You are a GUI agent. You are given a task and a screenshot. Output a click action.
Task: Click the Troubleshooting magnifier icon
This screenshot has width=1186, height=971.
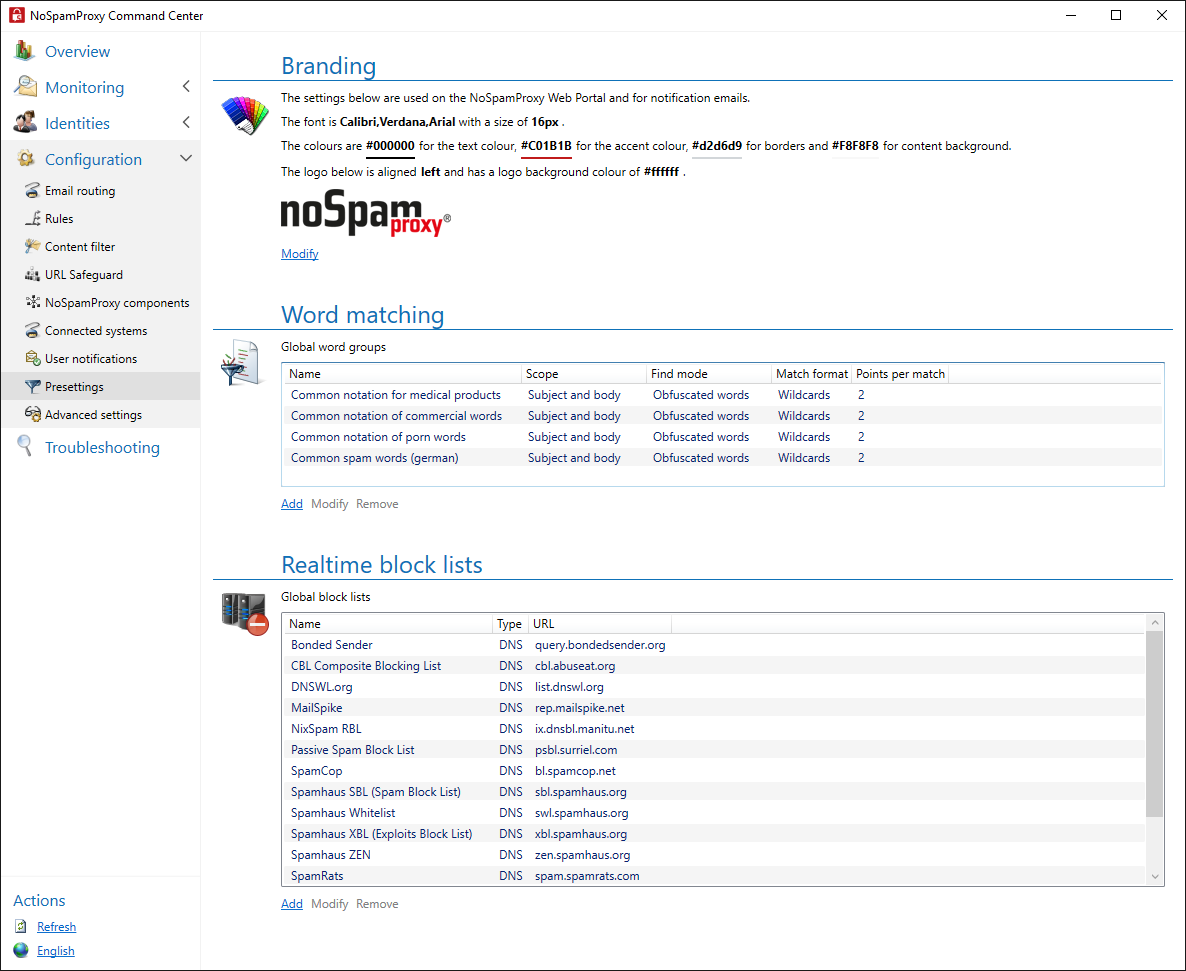(x=25, y=446)
